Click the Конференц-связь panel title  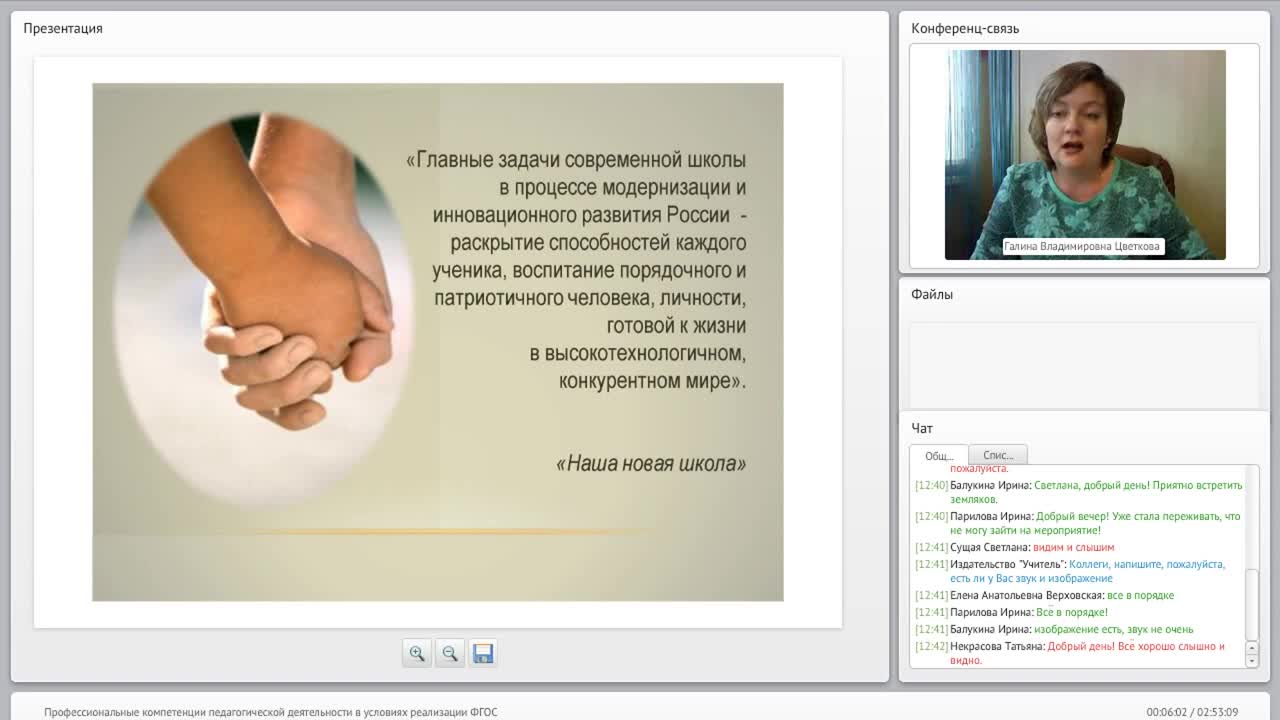[x=965, y=28]
